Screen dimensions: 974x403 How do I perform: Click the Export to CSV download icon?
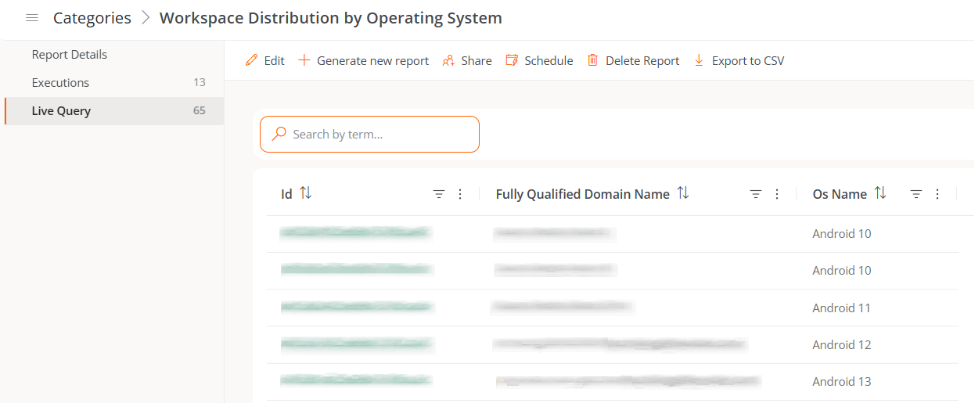tap(699, 61)
